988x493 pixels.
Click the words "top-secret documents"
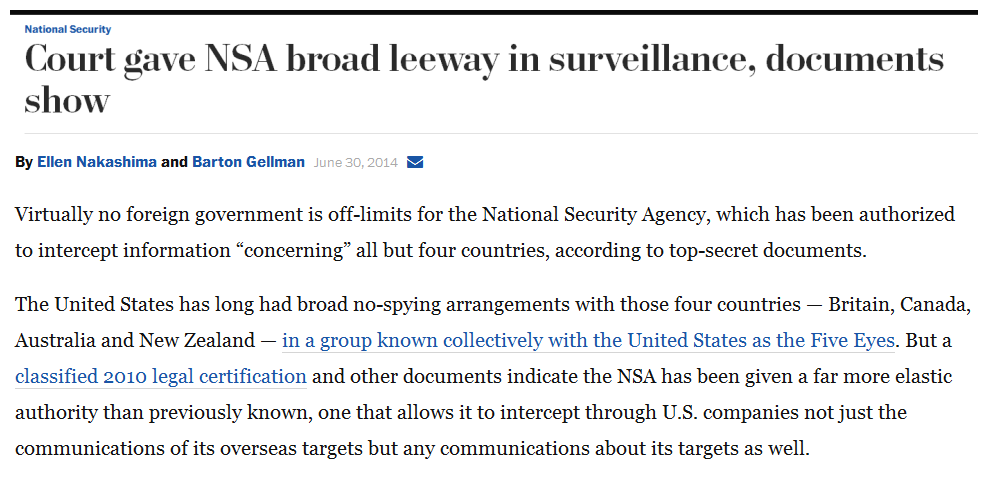[x=777, y=250]
